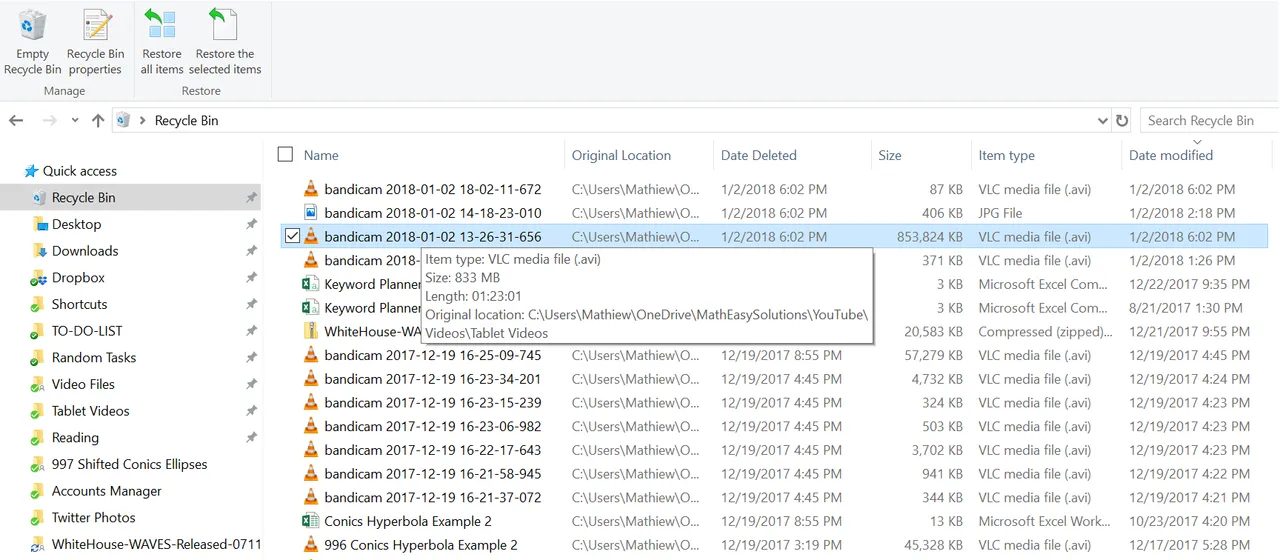Open TO-DO-LIST folder in sidebar
The width and height of the screenshot is (1280, 560).
click(86, 331)
